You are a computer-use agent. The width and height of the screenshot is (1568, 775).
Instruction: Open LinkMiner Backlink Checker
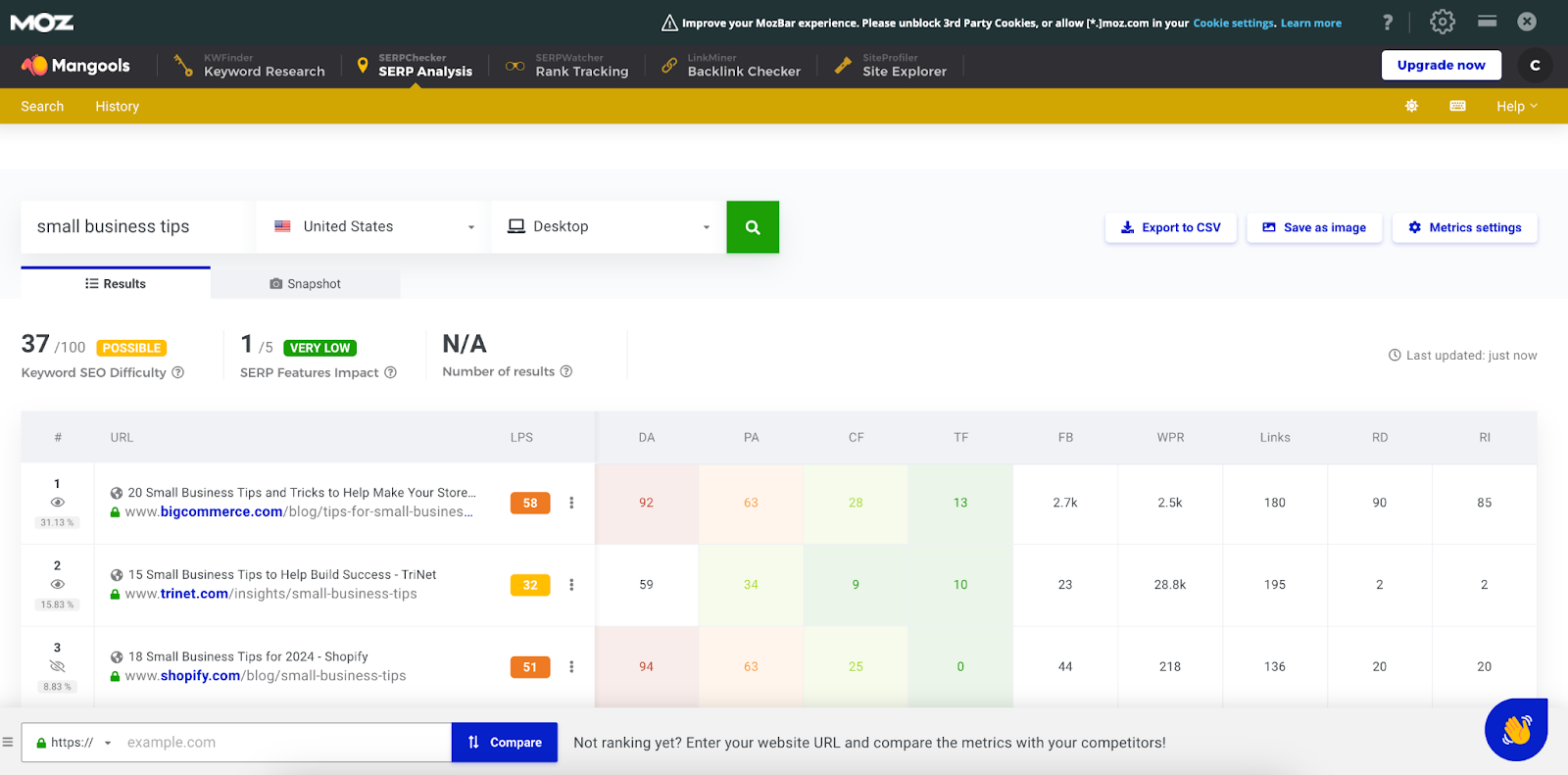[x=731, y=66]
